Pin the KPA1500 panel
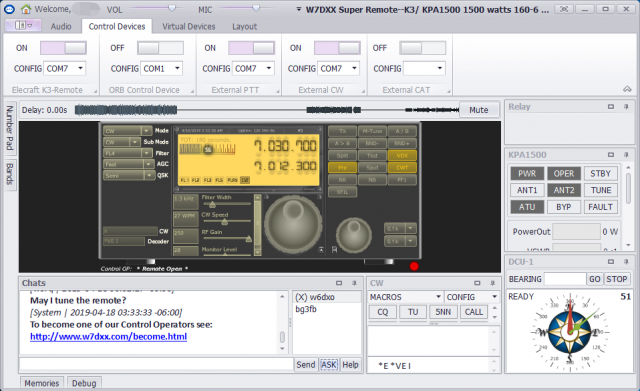This screenshot has height=391, width=640. point(626,155)
